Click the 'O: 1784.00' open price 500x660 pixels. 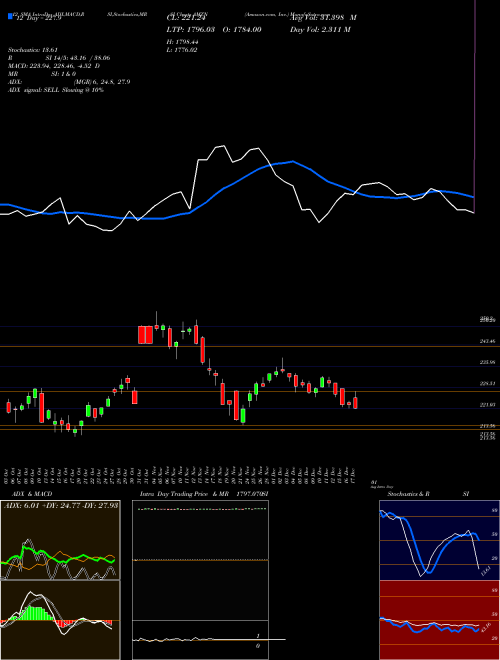click(243, 29)
